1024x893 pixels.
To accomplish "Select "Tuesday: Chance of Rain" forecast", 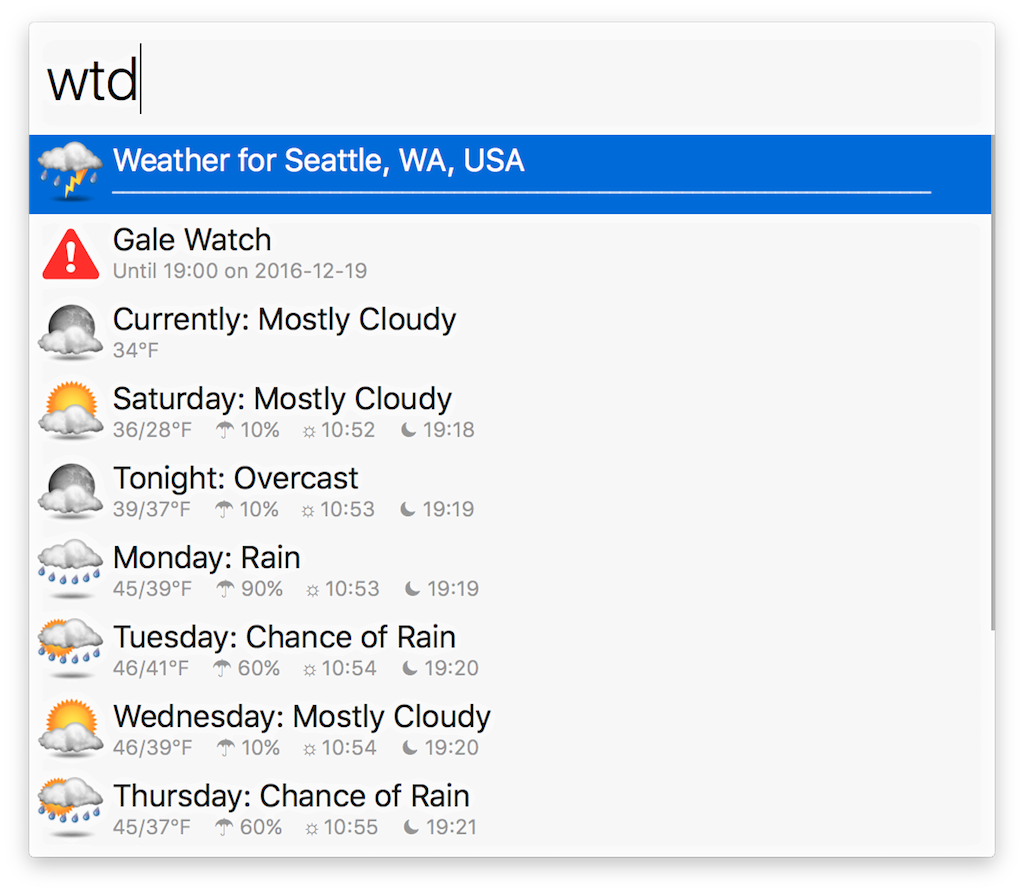I will 284,637.
